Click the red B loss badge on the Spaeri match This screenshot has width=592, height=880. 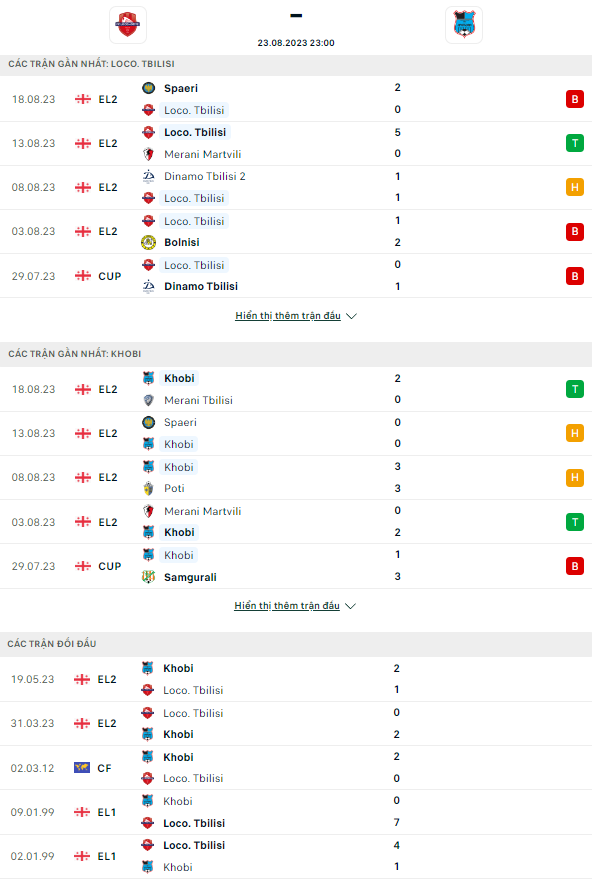tap(575, 99)
